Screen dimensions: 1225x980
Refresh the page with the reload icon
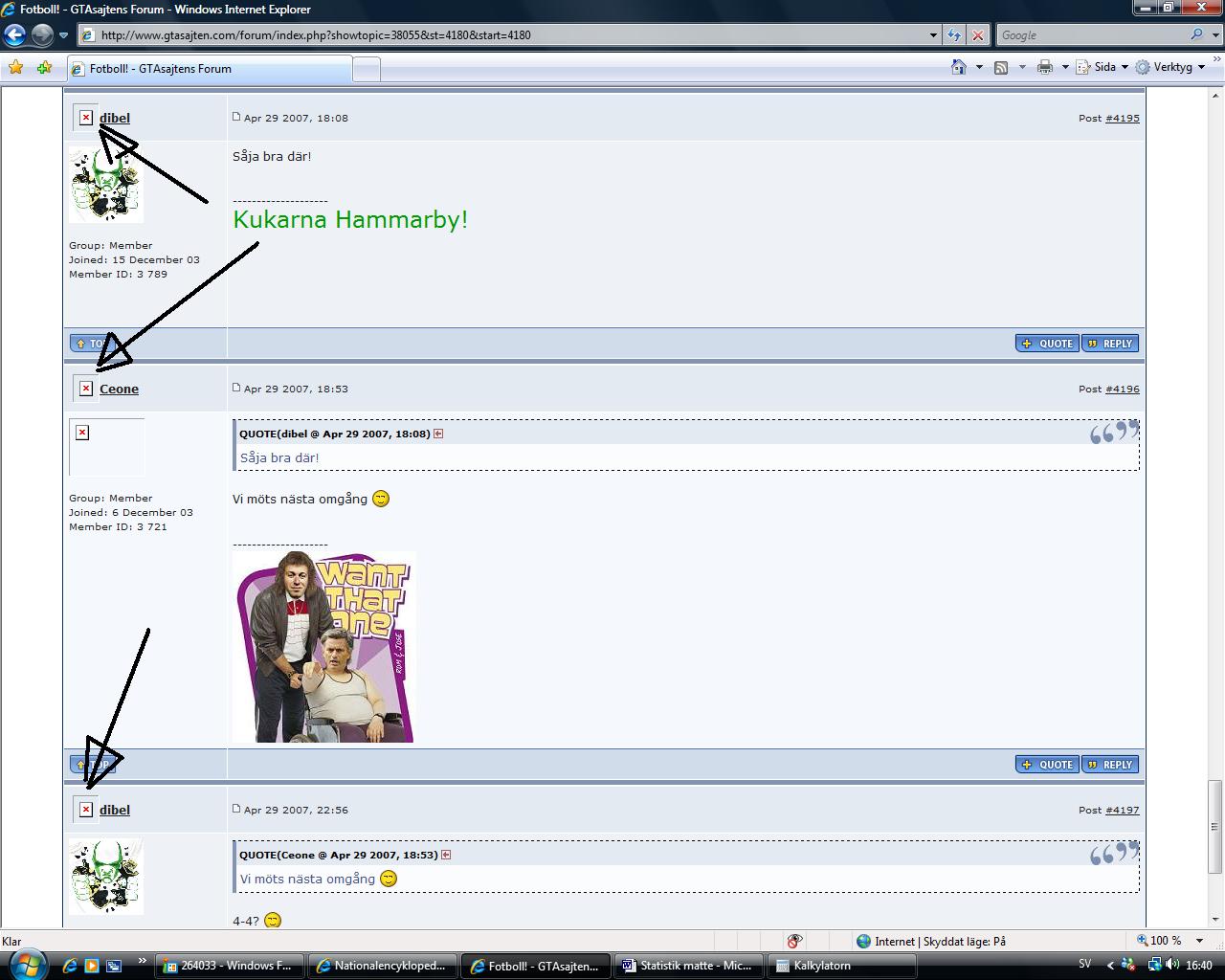coord(954,35)
